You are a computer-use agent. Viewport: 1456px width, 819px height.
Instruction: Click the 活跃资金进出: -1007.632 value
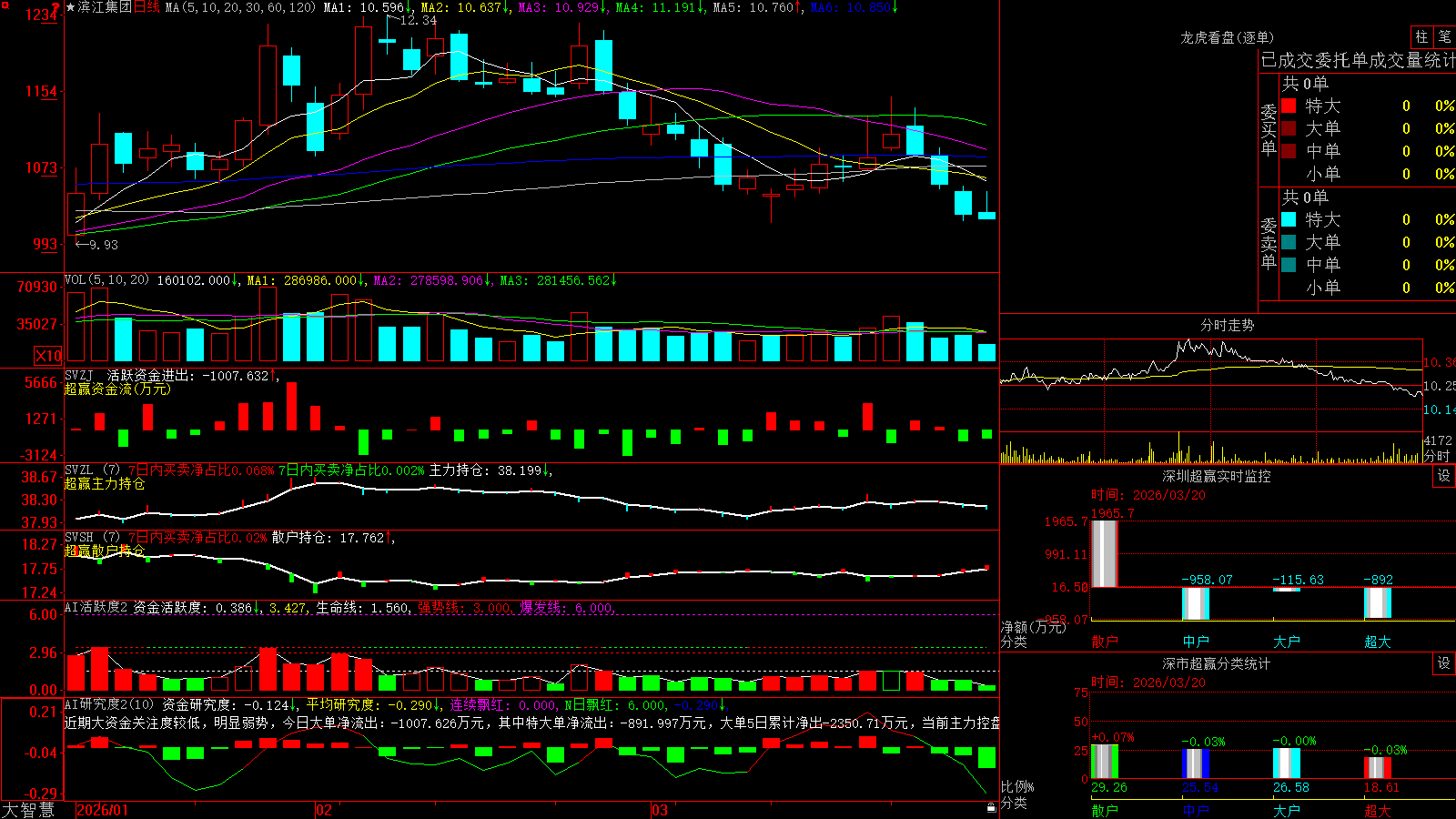(x=188, y=375)
